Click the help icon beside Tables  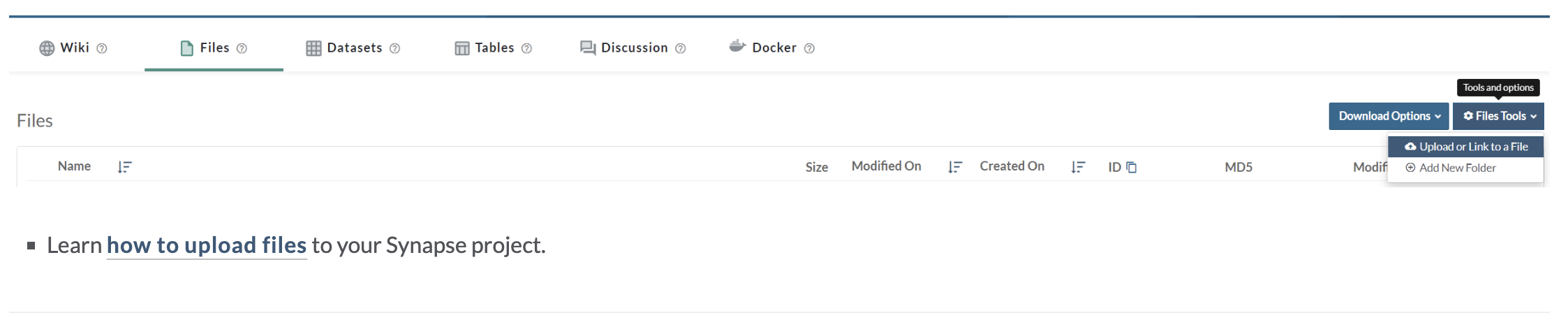click(x=526, y=48)
